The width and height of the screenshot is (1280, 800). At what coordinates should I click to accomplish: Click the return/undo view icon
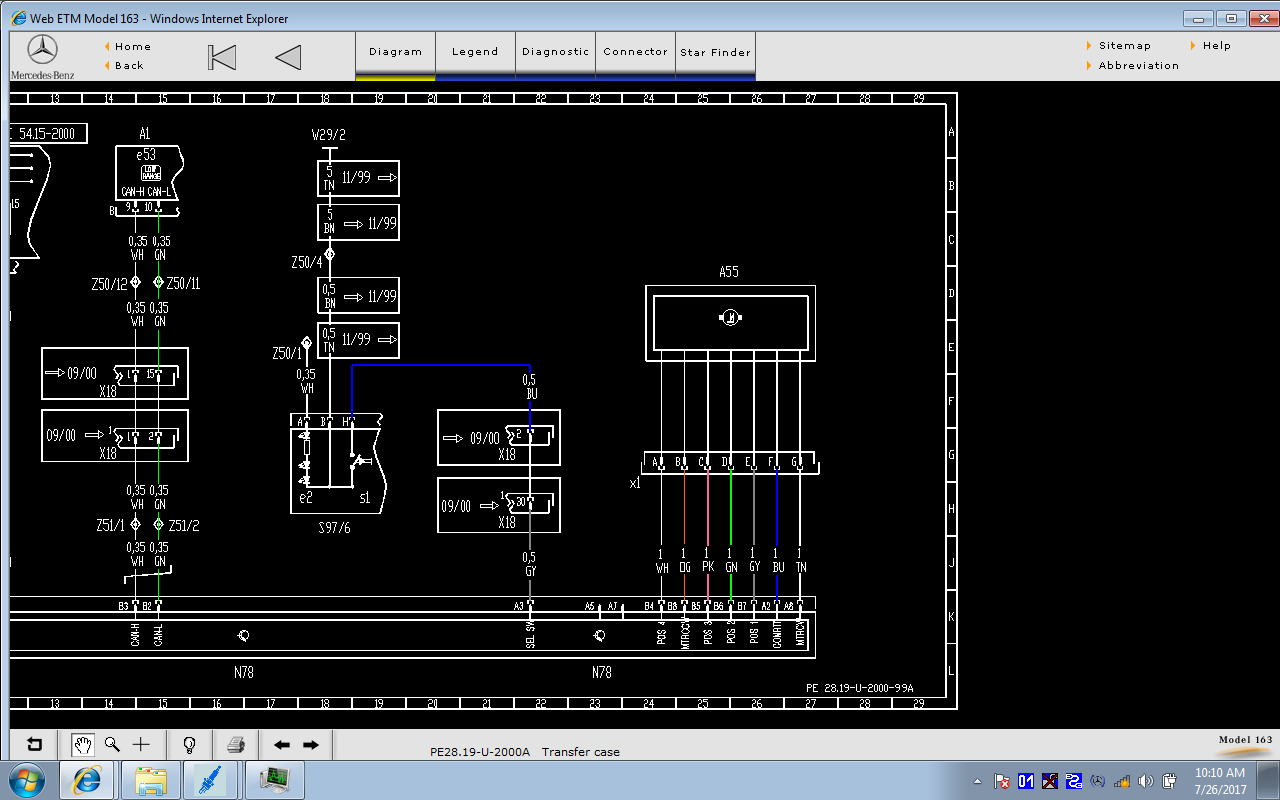[35, 744]
